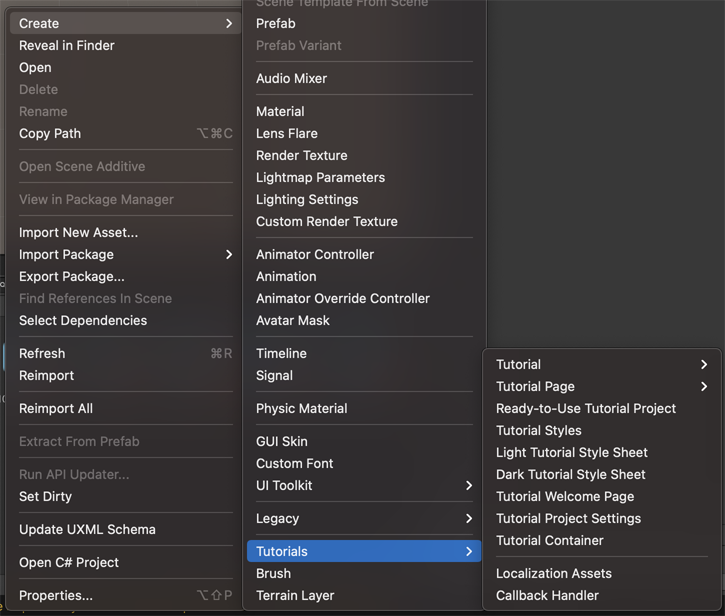Expand the Legacy submenu

click(x=363, y=519)
